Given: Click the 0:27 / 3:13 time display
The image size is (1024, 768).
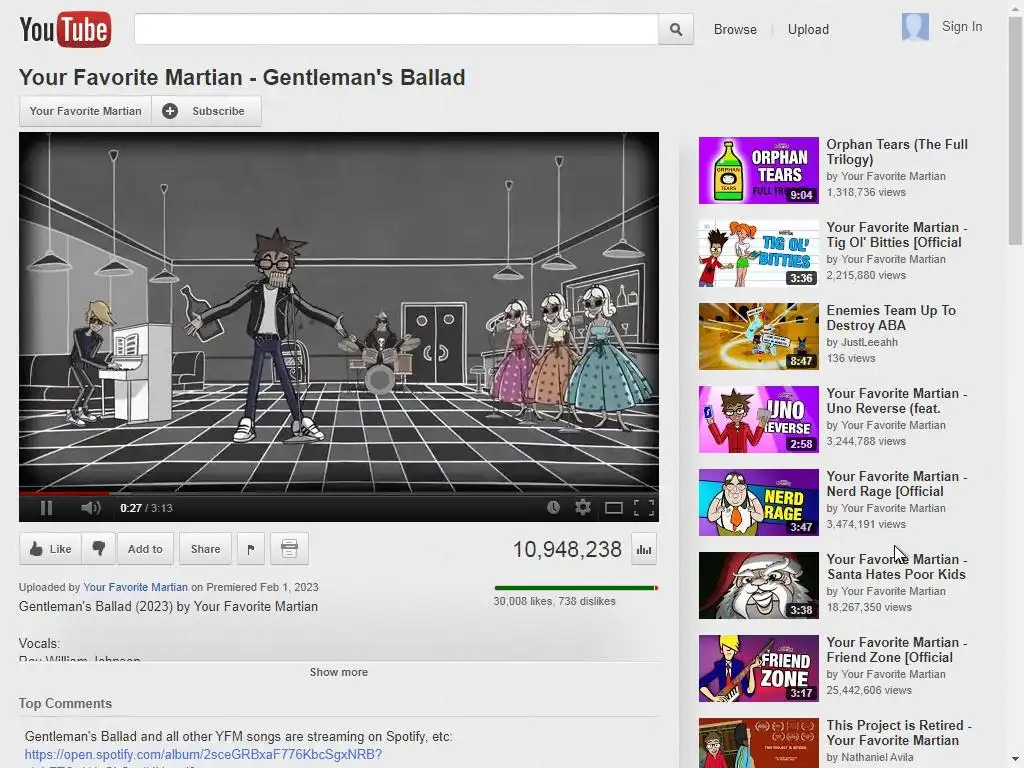Looking at the screenshot, I should click(146, 508).
